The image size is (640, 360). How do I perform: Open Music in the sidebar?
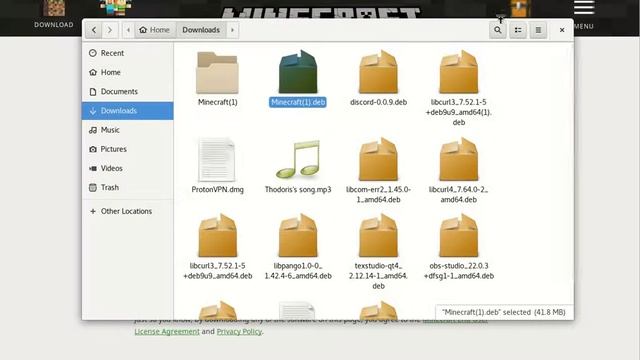tap(127, 130)
